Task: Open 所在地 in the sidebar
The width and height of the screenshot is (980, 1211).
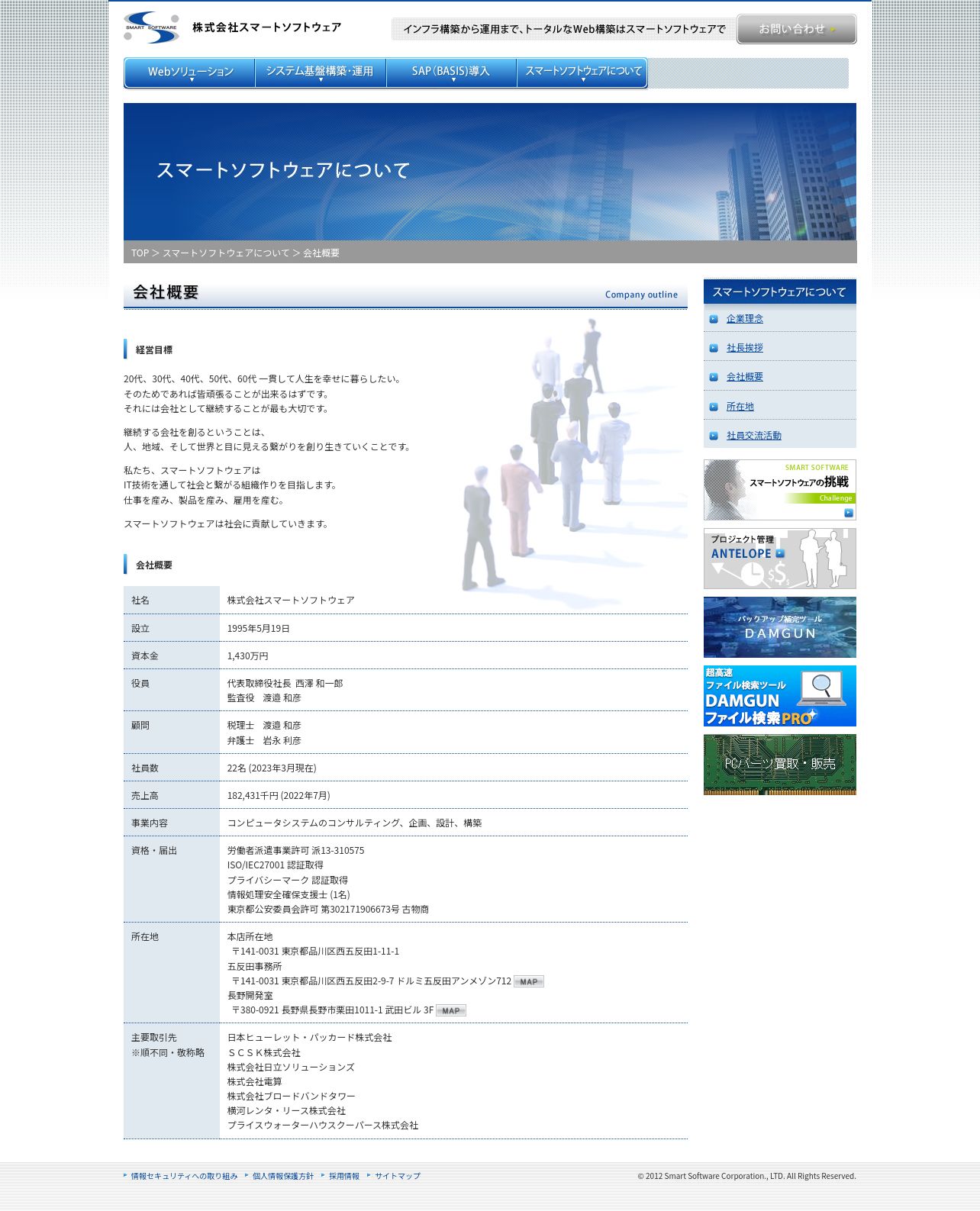Action: [x=740, y=406]
